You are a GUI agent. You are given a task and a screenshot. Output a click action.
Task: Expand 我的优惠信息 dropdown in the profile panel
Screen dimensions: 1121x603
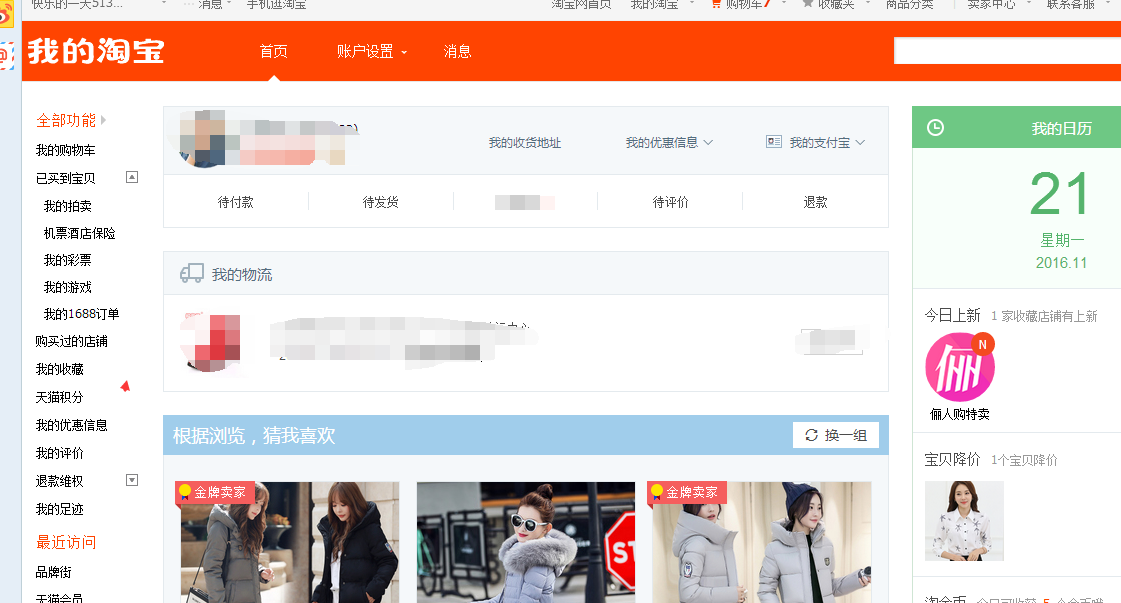669,142
